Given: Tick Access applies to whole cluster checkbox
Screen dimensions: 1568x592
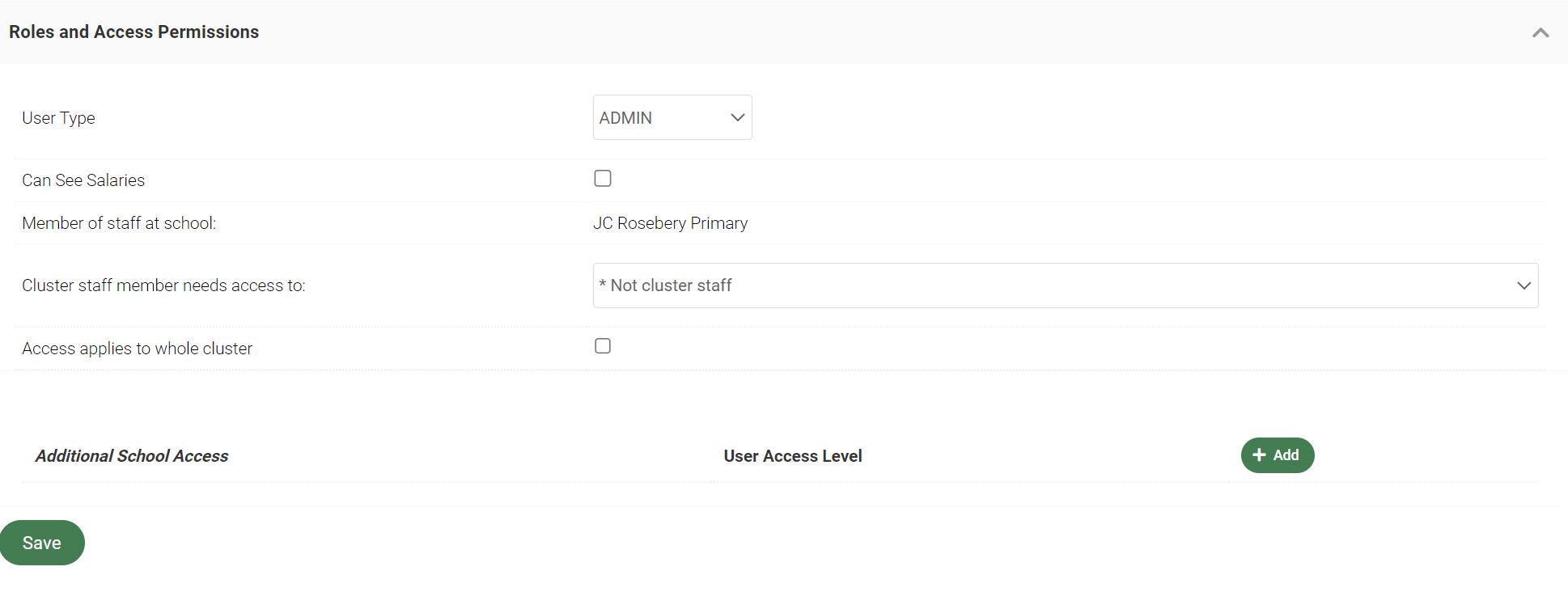Looking at the screenshot, I should click(x=603, y=346).
